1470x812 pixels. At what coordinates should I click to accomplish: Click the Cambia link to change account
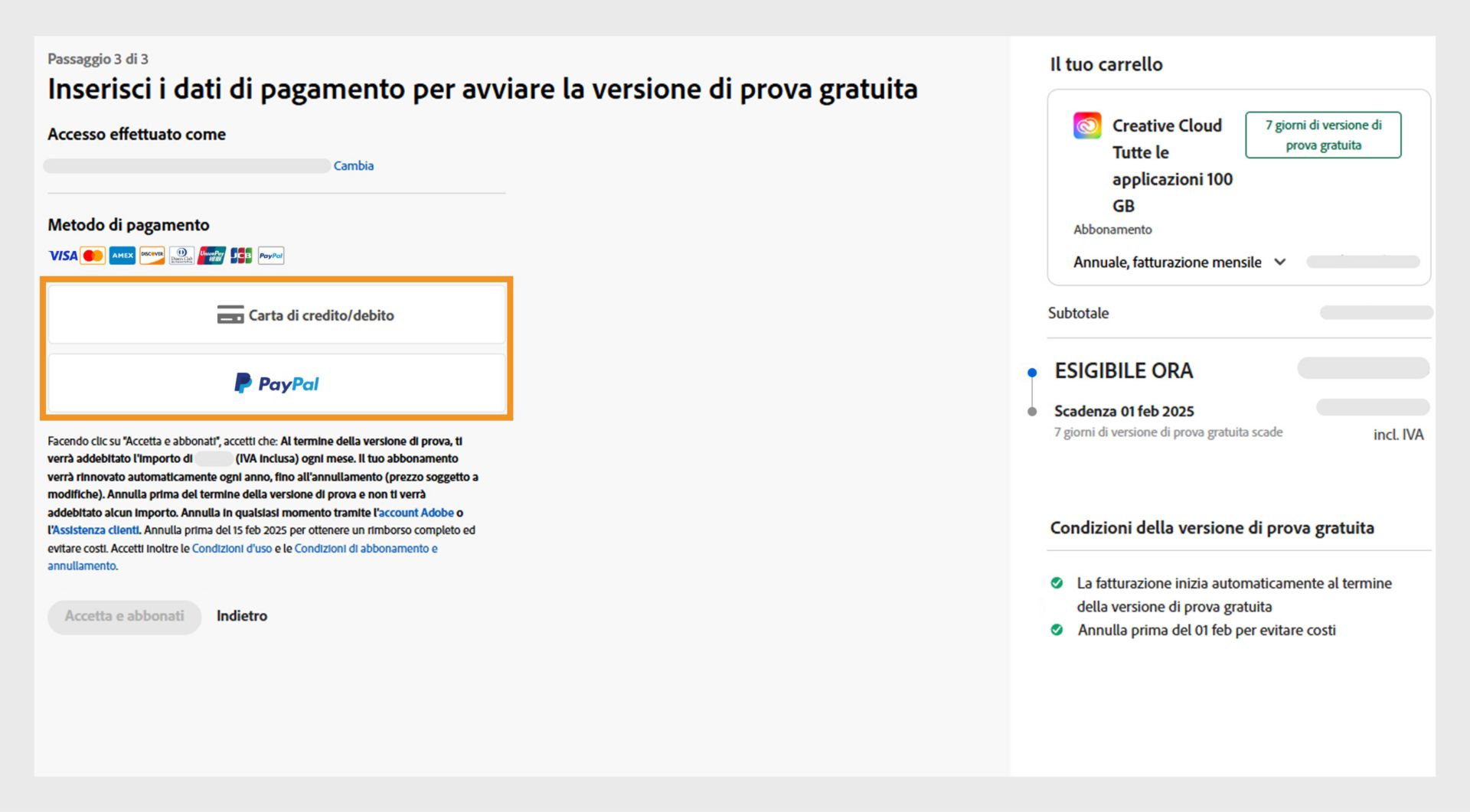(x=354, y=165)
